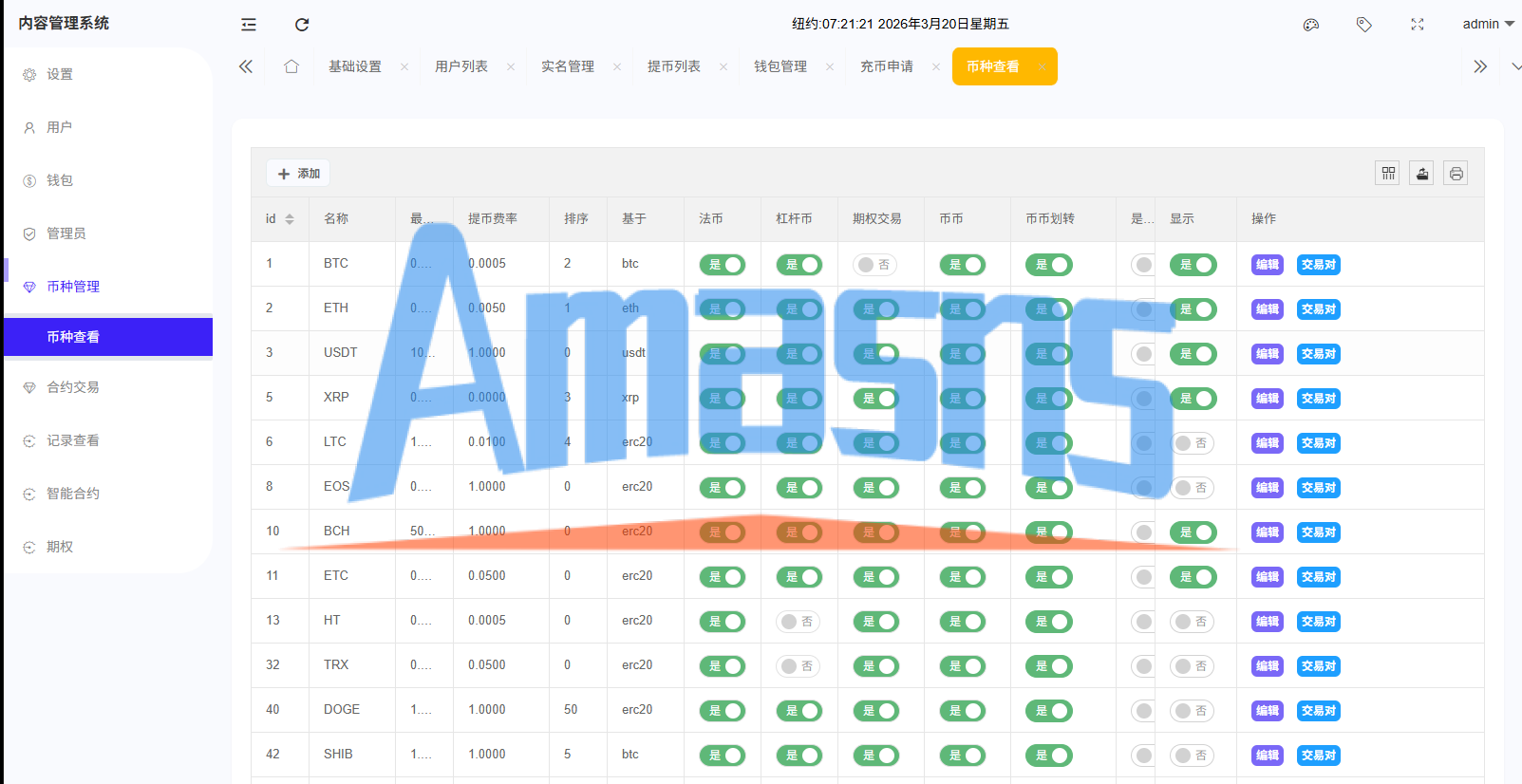Image resolution: width=1522 pixels, height=784 pixels.
Task: Open the admin account dropdown
Action: tap(1488, 25)
